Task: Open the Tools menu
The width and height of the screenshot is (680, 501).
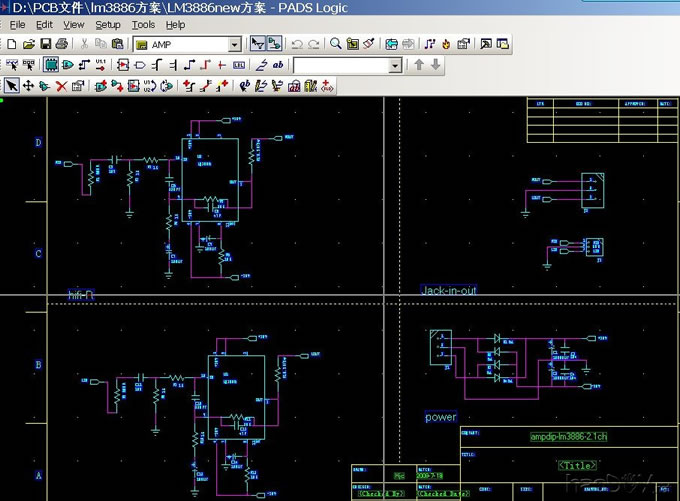Action: coord(143,24)
